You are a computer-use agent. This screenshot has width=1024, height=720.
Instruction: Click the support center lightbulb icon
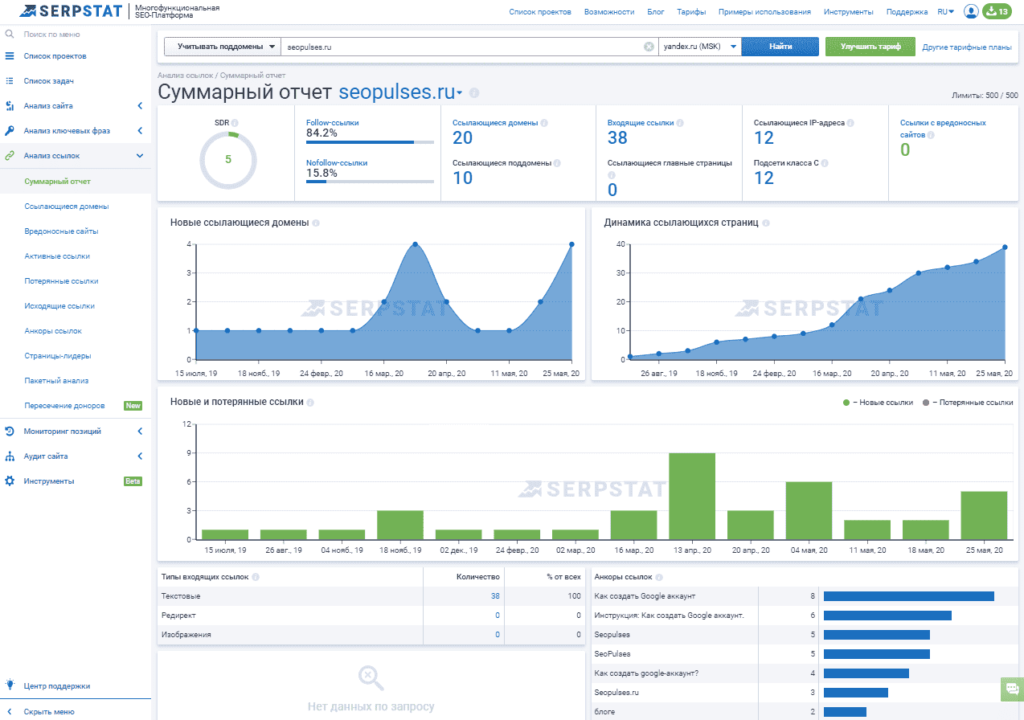(9, 685)
